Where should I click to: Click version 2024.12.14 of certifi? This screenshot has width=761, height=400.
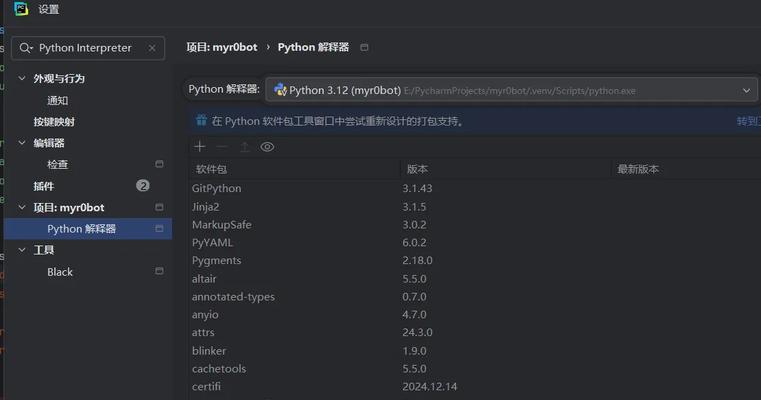point(430,386)
